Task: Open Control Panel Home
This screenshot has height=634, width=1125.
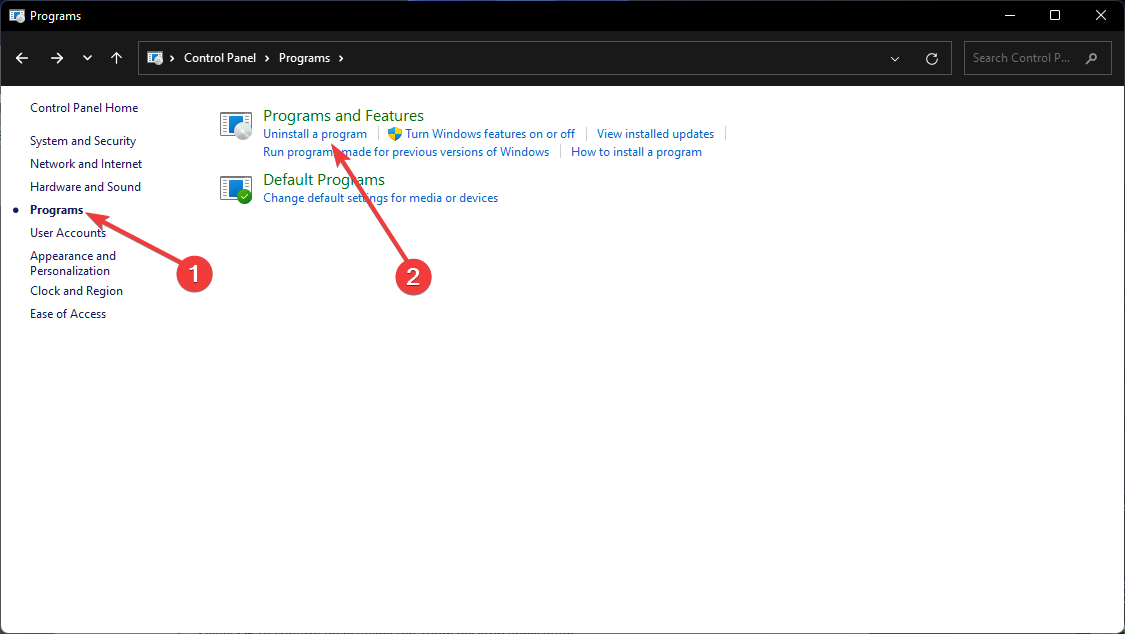Action: click(84, 108)
